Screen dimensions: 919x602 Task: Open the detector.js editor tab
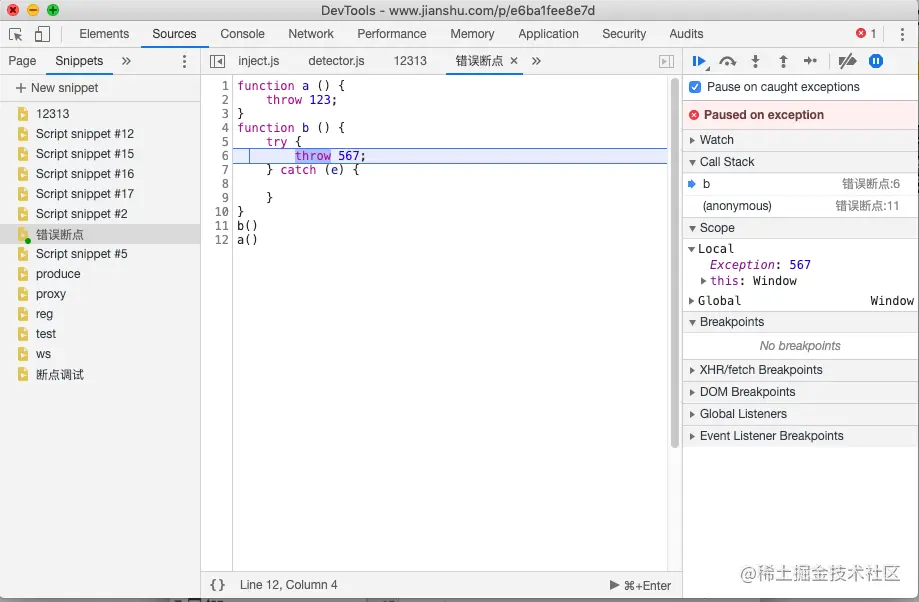pos(336,61)
